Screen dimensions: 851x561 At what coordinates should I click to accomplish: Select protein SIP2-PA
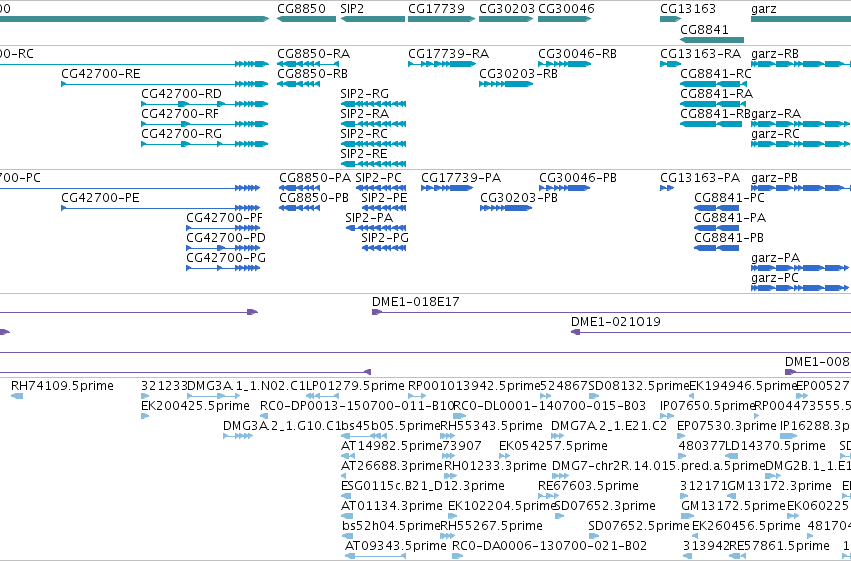click(376, 228)
